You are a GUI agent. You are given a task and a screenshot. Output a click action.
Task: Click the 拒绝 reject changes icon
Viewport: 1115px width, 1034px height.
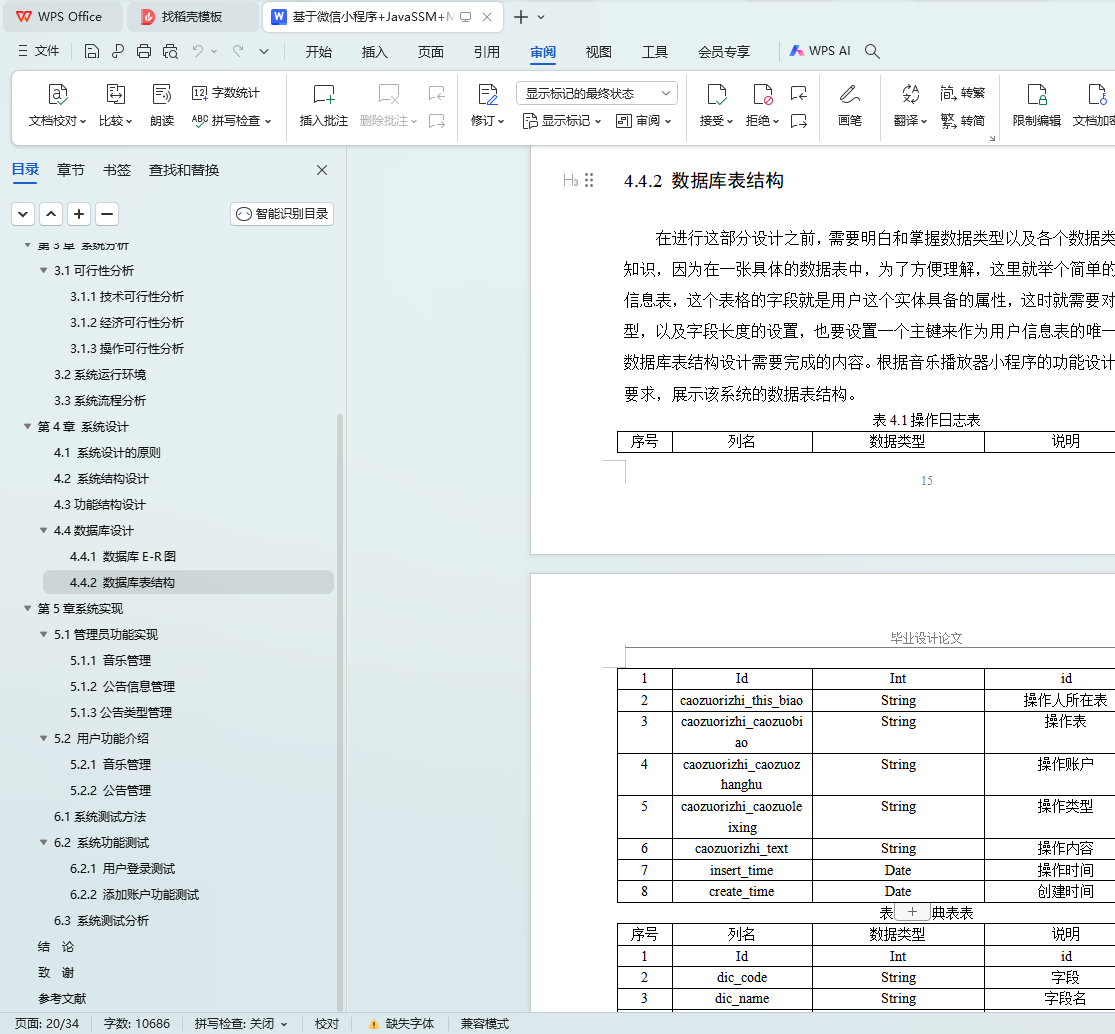[762, 95]
